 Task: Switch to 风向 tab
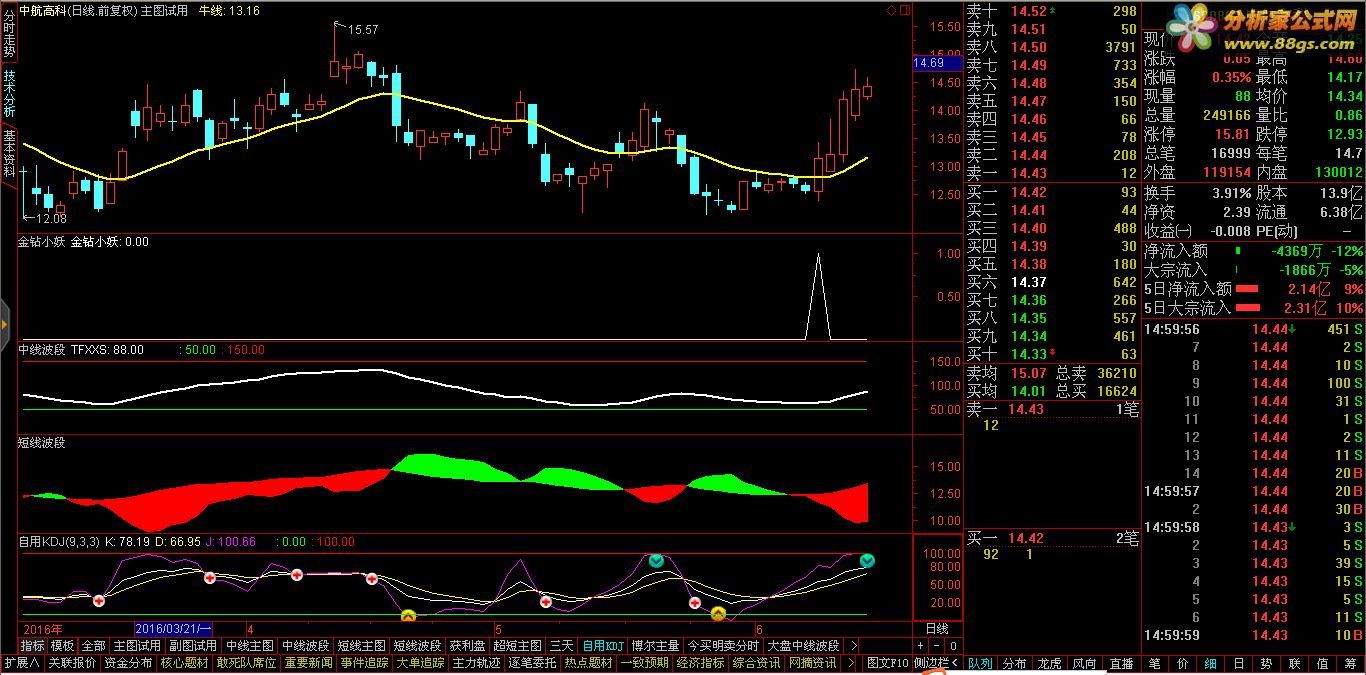pos(1084,663)
